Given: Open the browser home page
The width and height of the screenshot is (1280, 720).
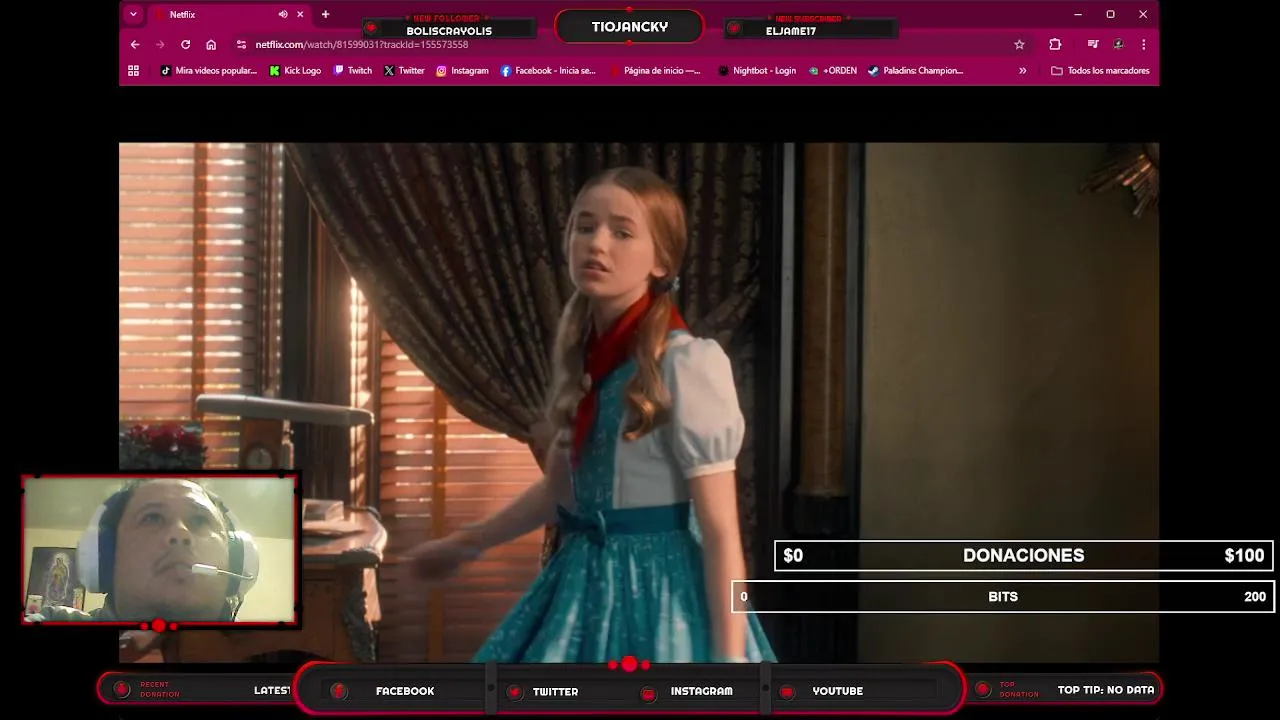Looking at the screenshot, I should pos(211,44).
